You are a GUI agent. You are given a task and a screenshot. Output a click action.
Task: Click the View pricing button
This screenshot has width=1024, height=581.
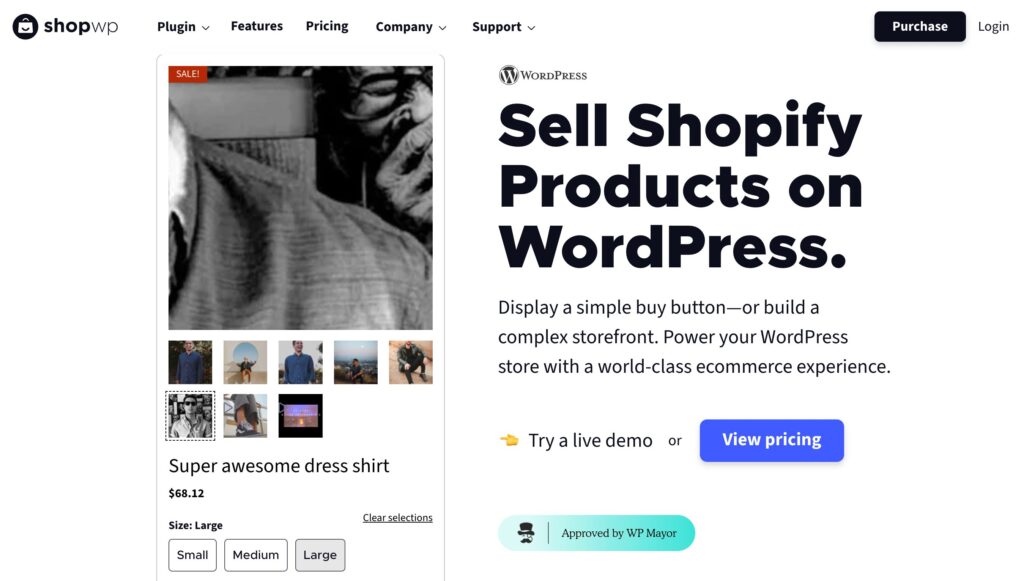[771, 440]
